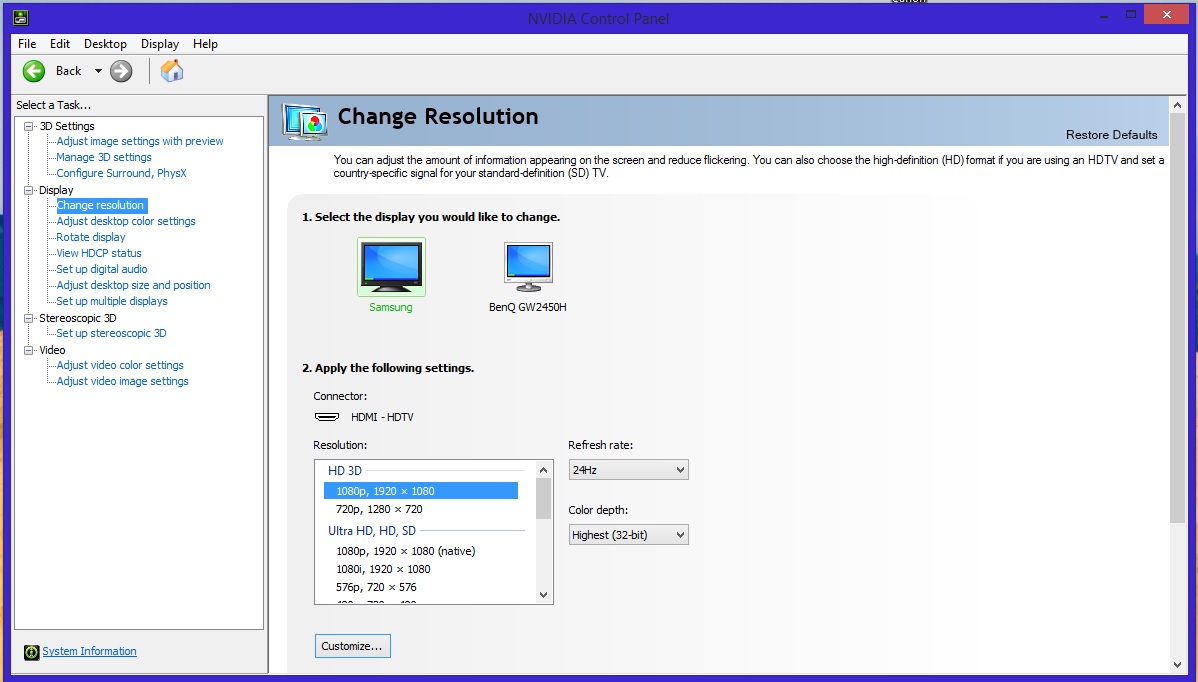
Task: Open the Refresh rate dropdown
Action: coord(628,470)
